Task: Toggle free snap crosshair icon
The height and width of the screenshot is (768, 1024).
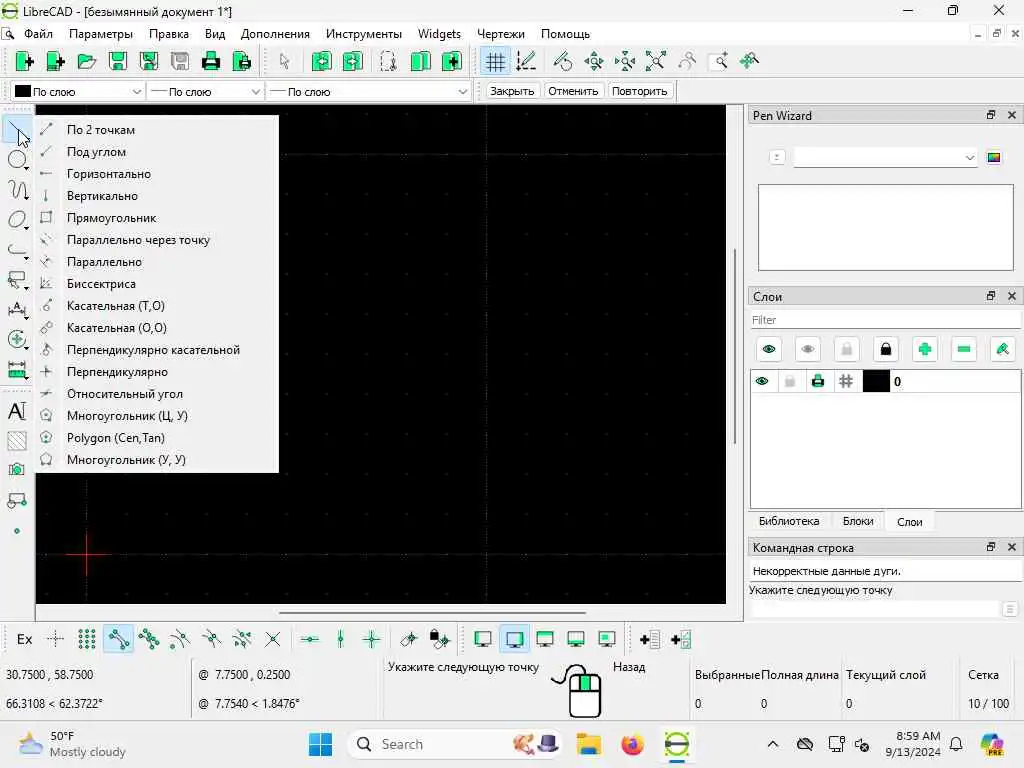Action: 56,639
